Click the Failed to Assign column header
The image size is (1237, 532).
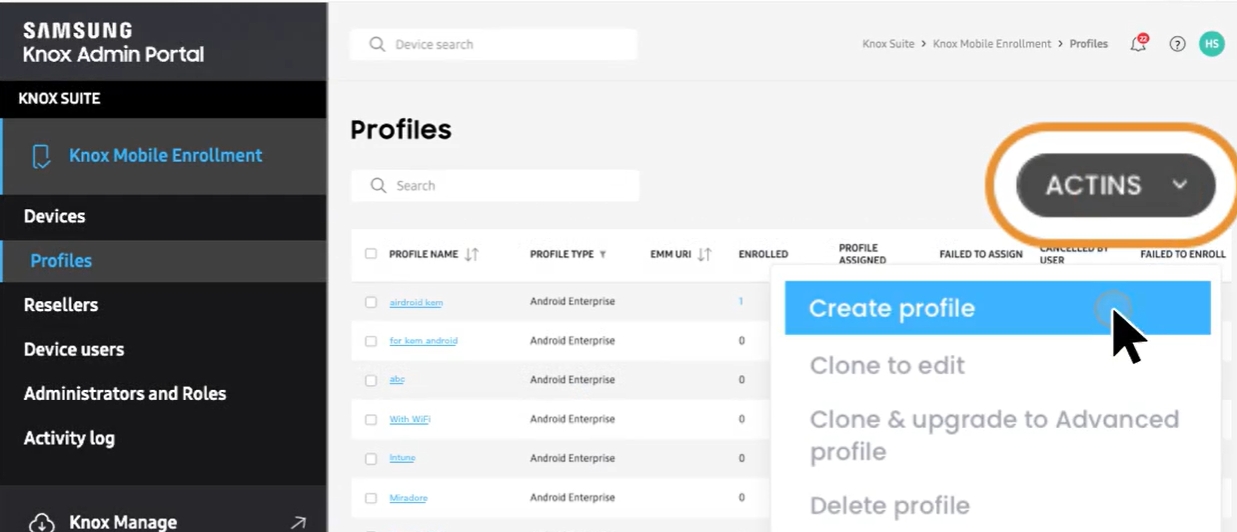pyautogui.click(x=981, y=254)
